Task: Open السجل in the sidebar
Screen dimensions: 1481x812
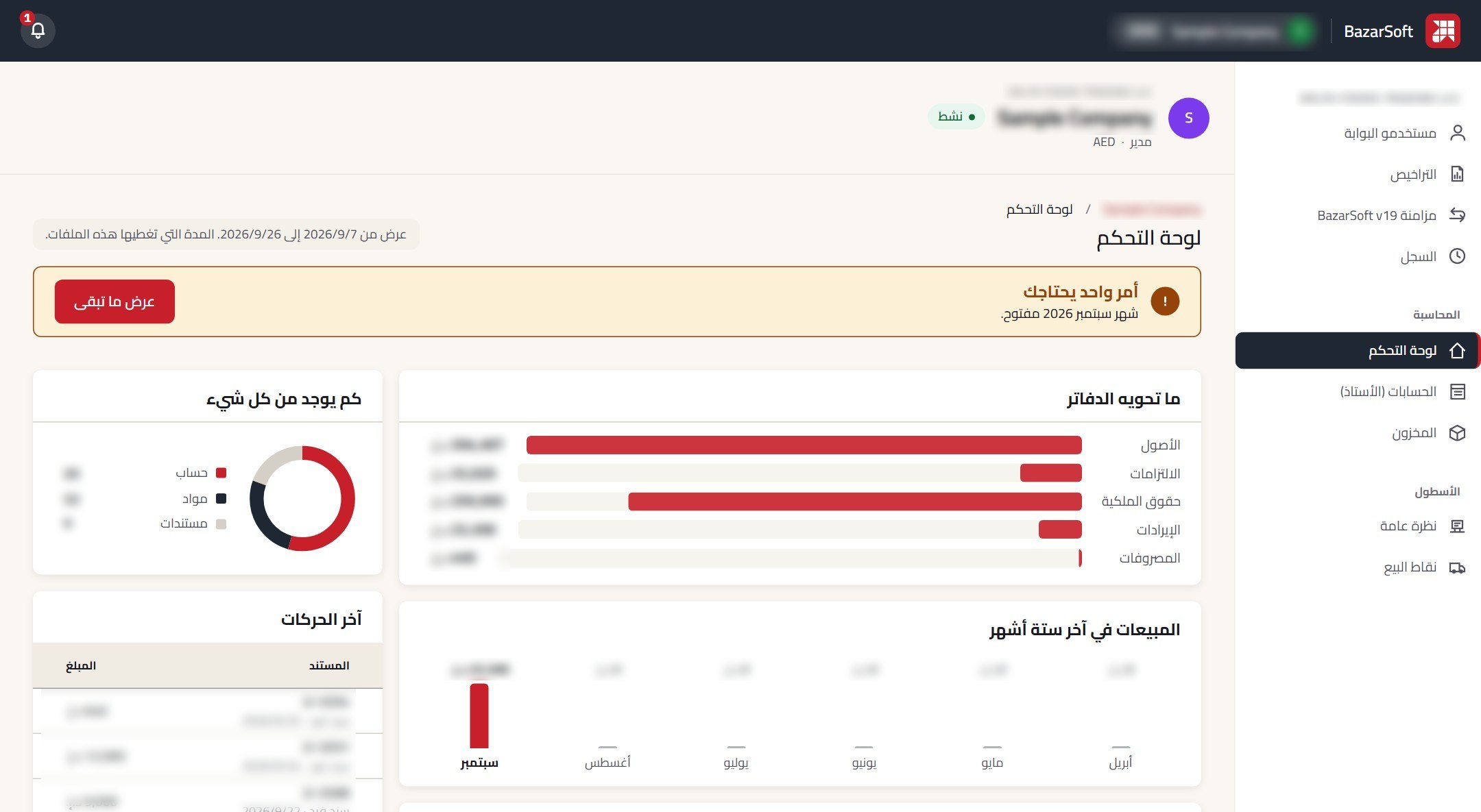Action: 1358,256
